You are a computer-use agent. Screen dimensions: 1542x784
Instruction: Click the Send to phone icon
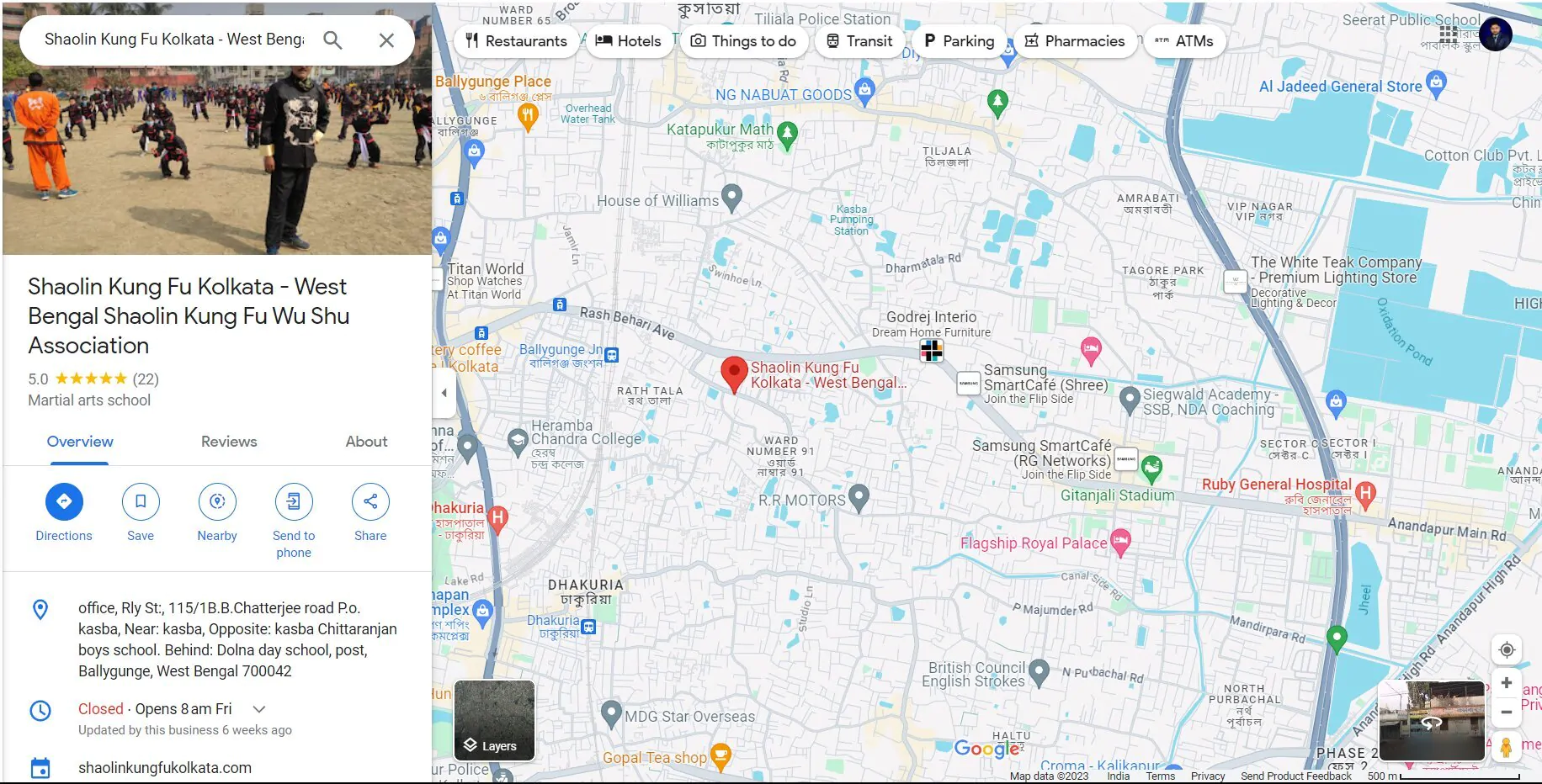coord(294,502)
